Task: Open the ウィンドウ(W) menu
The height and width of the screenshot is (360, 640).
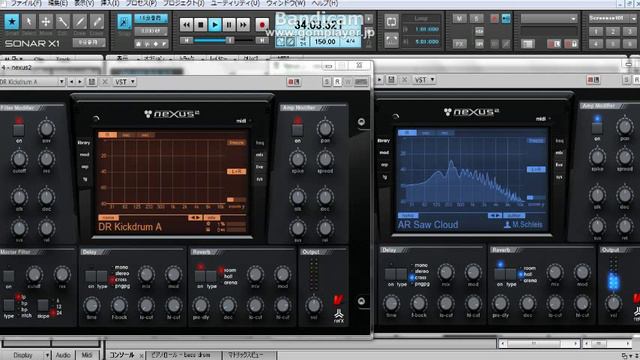Action: tap(285, 3)
